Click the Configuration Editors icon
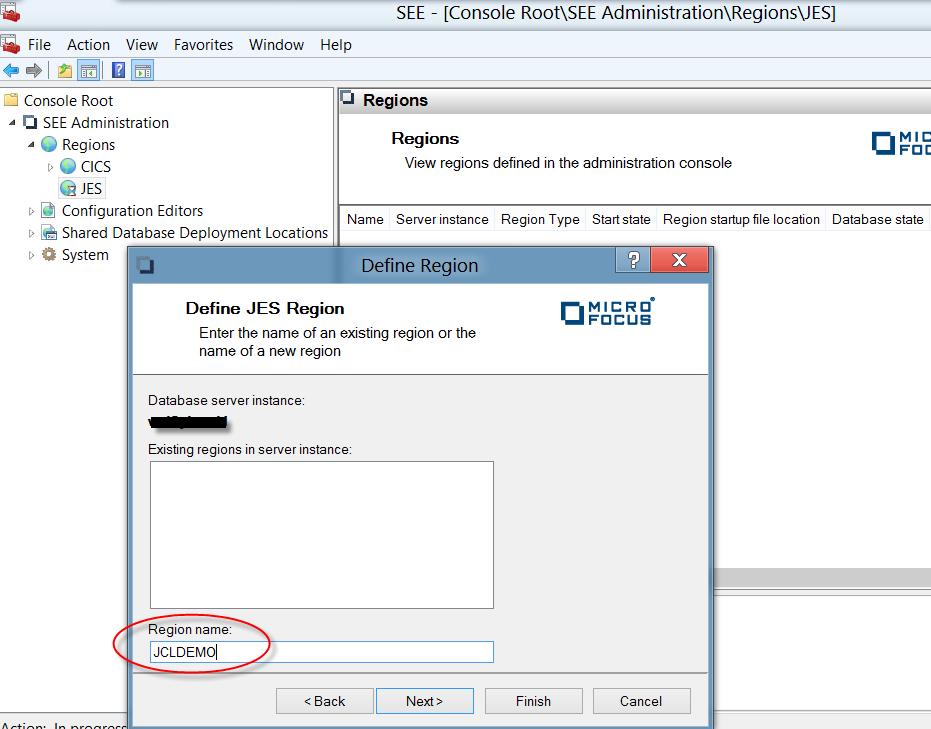931x729 pixels. [49, 211]
